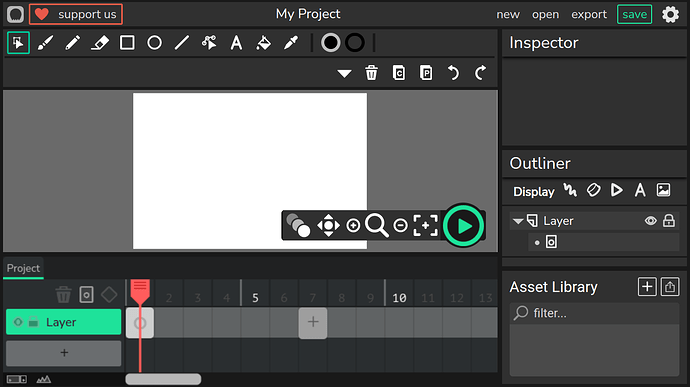Delete selected frame with timeline trash icon
Viewport: 690px width, 387px height.
point(63,295)
